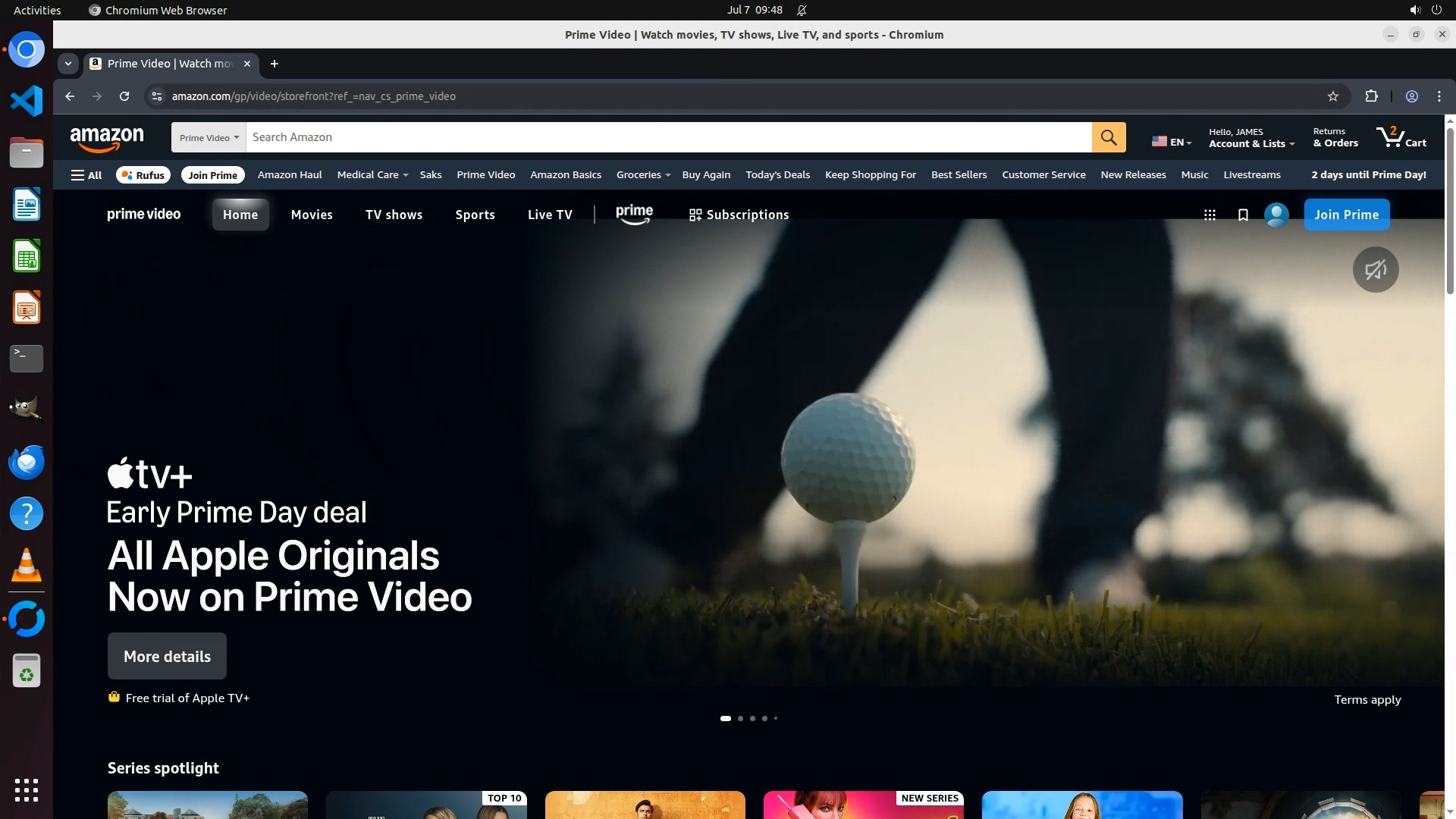Click the More details button
The image size is (1456, 819).
pos(167,656)
